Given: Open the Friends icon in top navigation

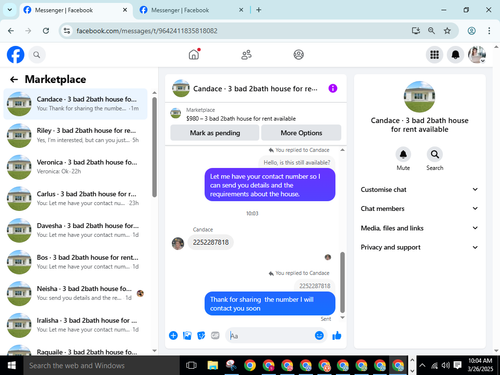Looking at the screenshot, I should (x=246, y=54).
